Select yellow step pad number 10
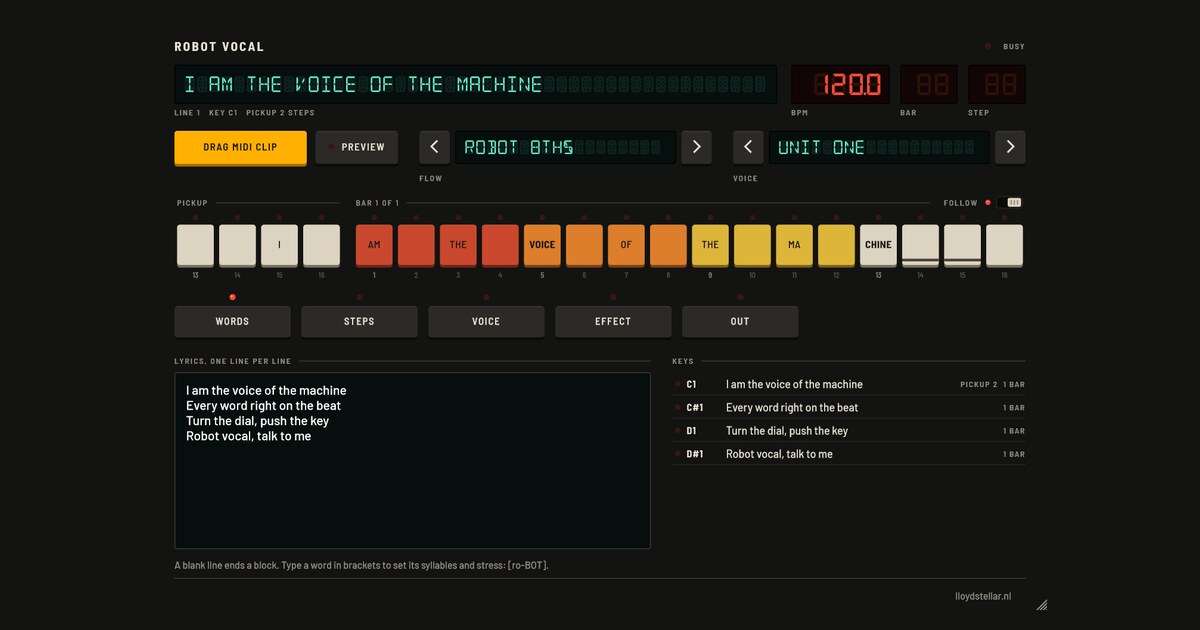Viewport: 1200px width, 630px height. coord(752,245)
